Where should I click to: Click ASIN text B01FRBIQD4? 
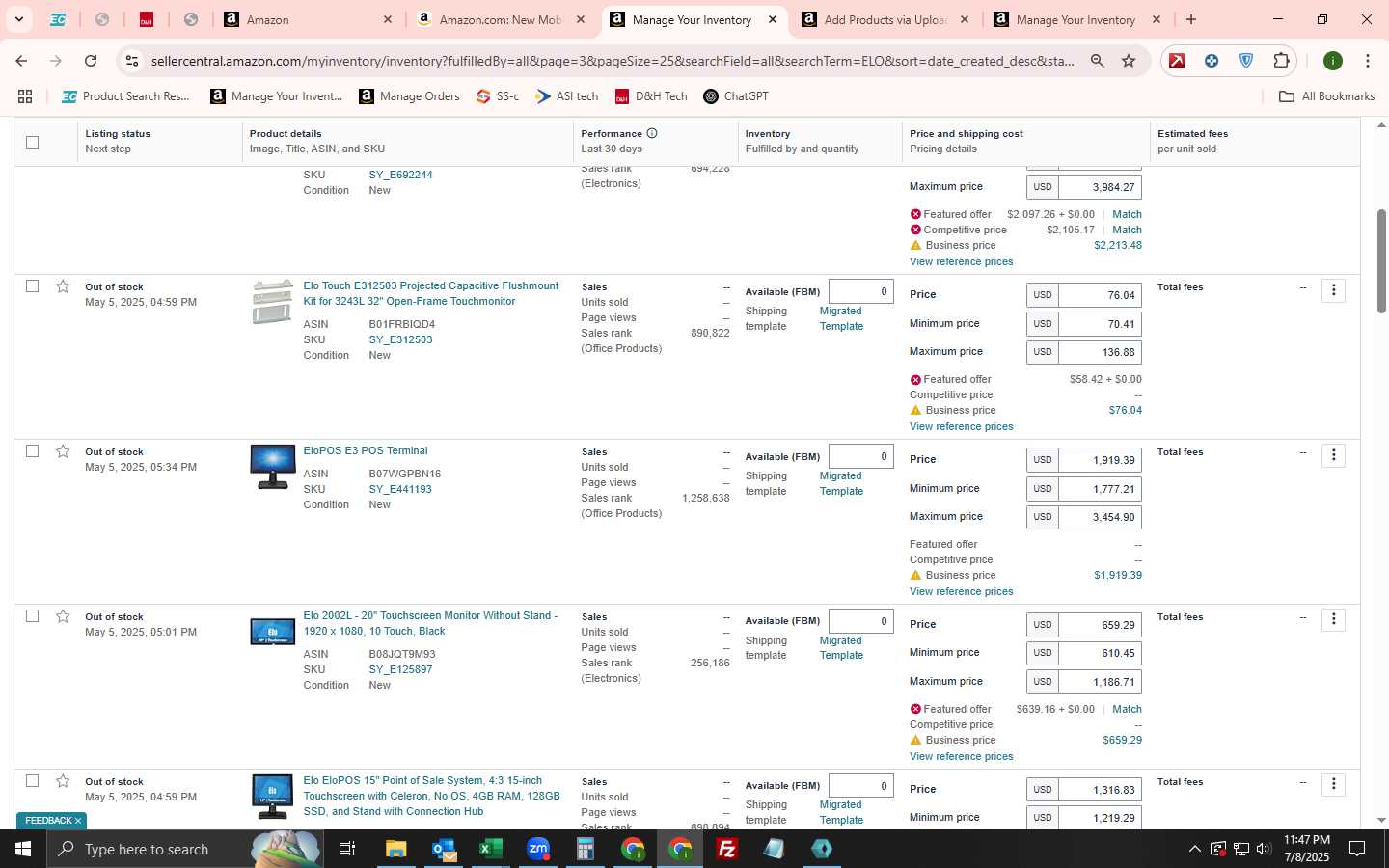tap(401, 324)
